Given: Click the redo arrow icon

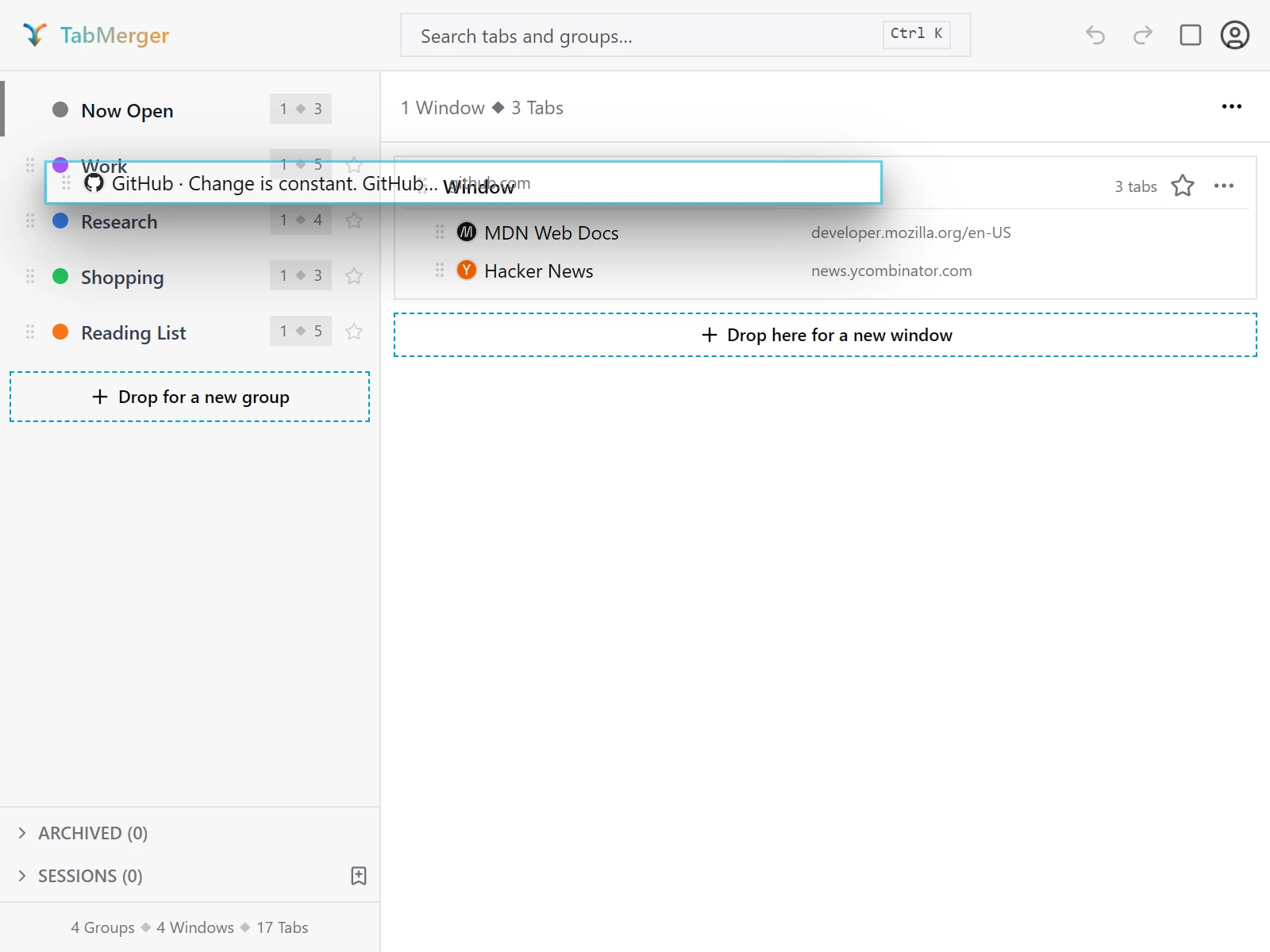Looking at the screenshot, I should (1143, 35).
